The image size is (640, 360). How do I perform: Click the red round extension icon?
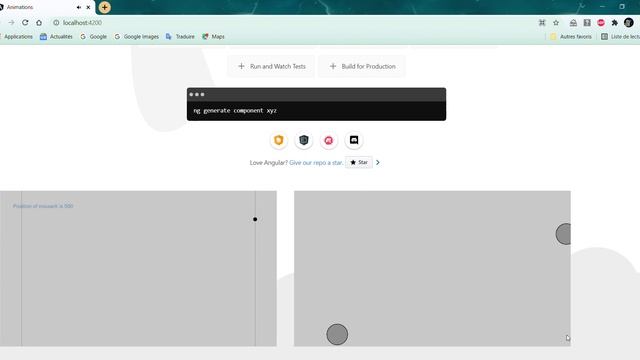click(601, 23)
